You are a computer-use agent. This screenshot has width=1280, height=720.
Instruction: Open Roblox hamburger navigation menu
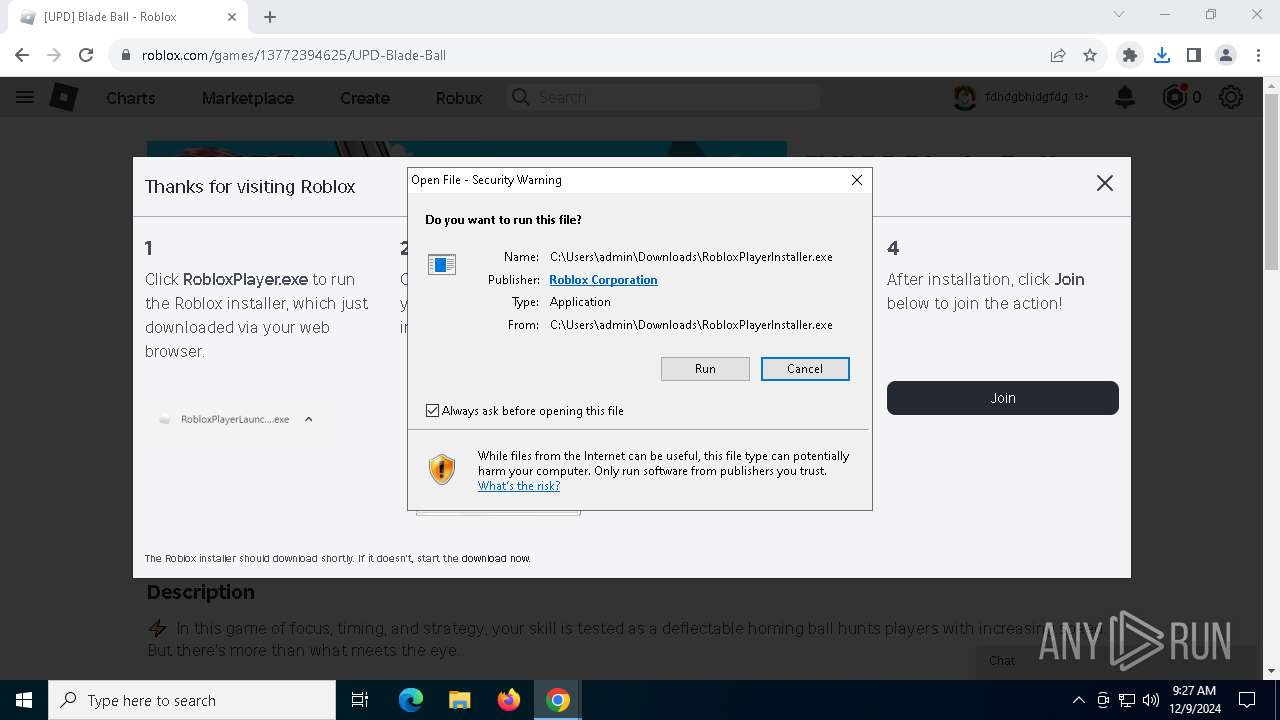pyautogui.click(x=25, y=97)
